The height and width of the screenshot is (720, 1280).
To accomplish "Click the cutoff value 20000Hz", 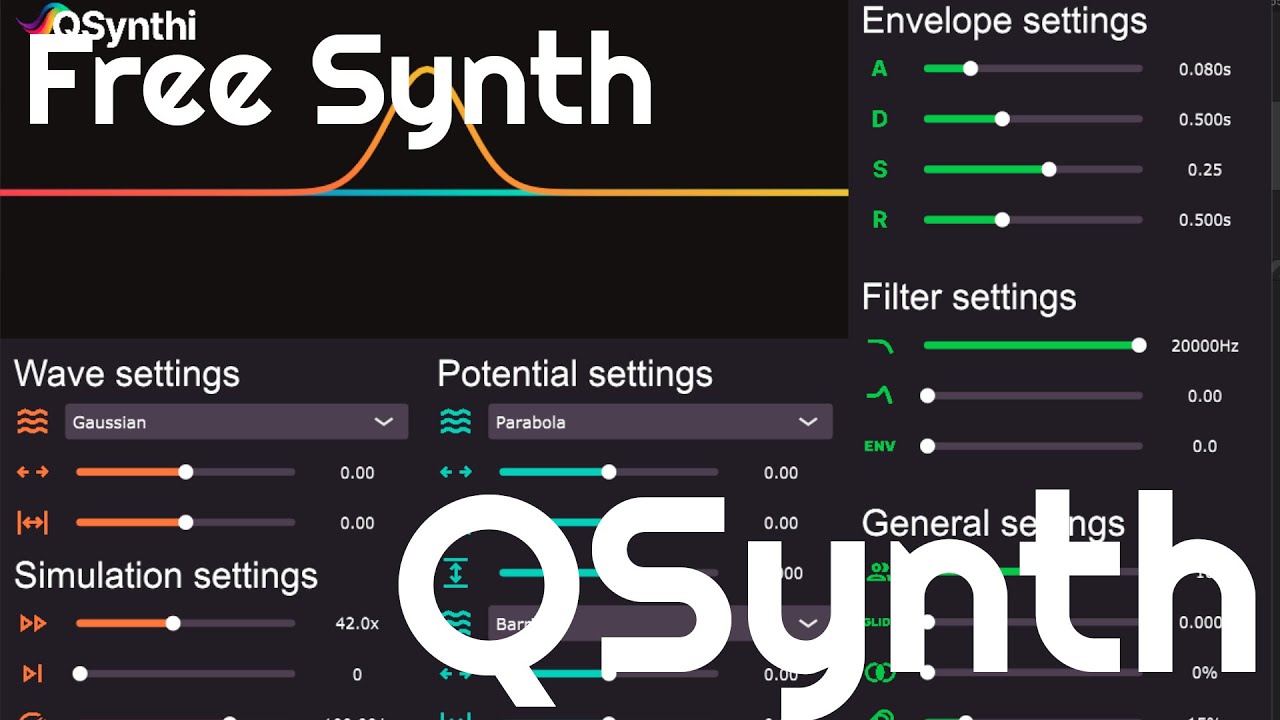I will coord(1205,347).
